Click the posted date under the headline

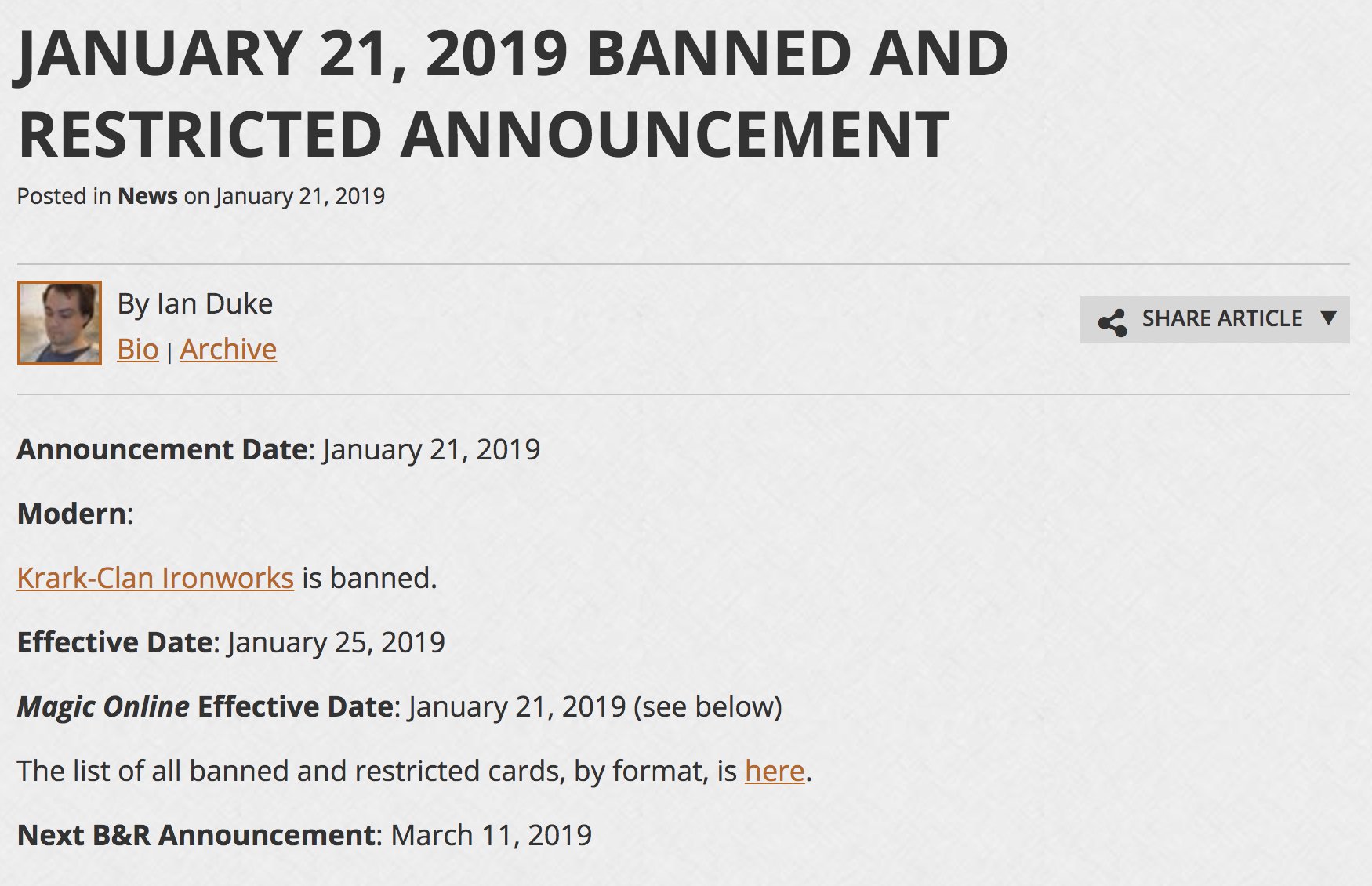(x=300, y=196)
